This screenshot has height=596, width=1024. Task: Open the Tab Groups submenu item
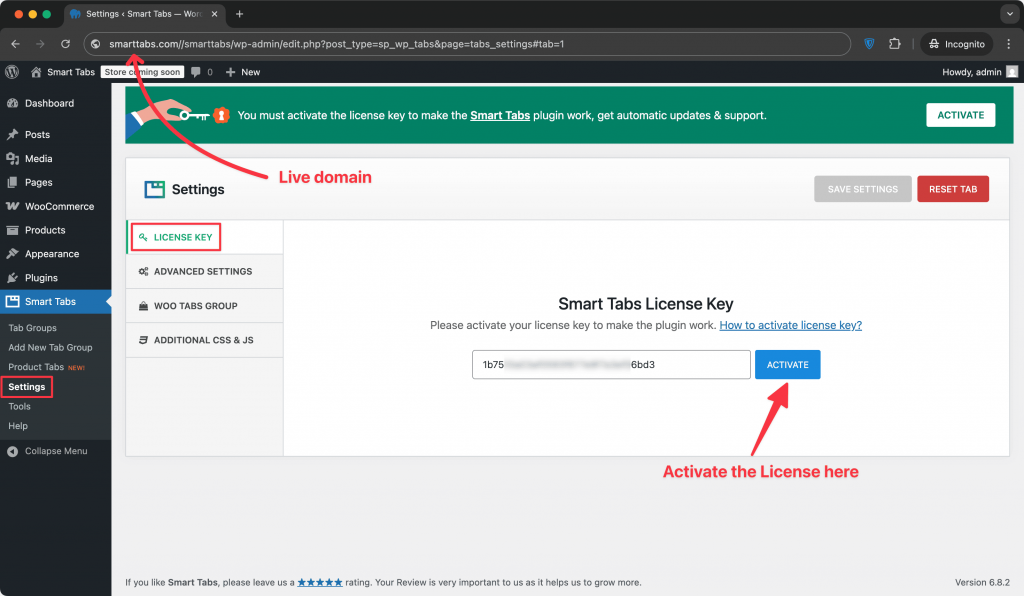33,328
